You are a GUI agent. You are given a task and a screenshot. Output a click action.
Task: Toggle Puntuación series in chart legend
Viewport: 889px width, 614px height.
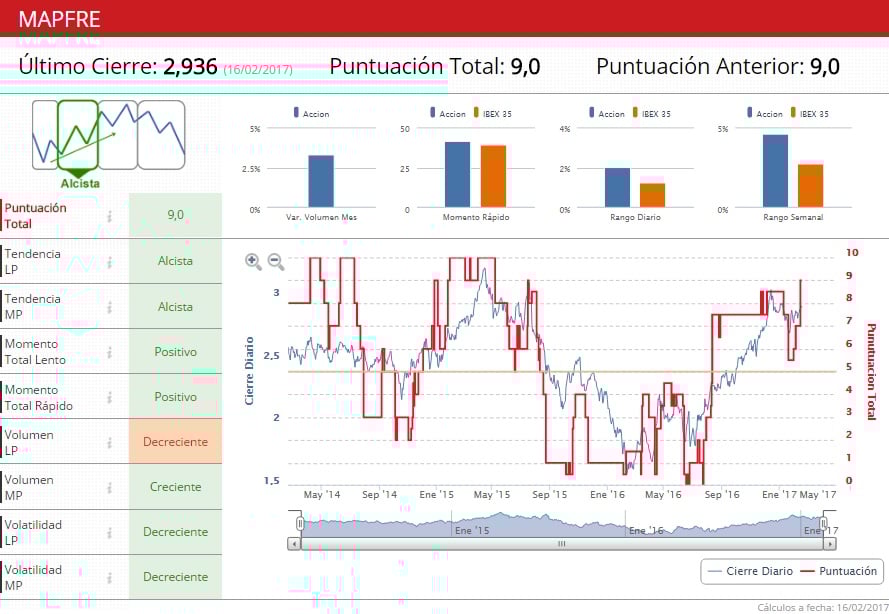coord(839,571)
